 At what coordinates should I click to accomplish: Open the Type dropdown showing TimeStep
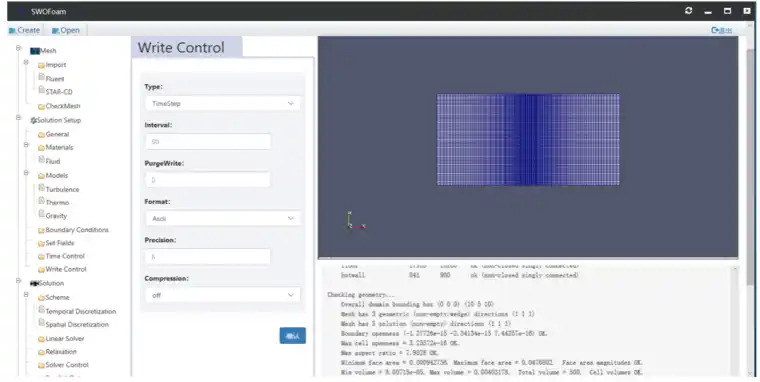(x=222, y=103)
